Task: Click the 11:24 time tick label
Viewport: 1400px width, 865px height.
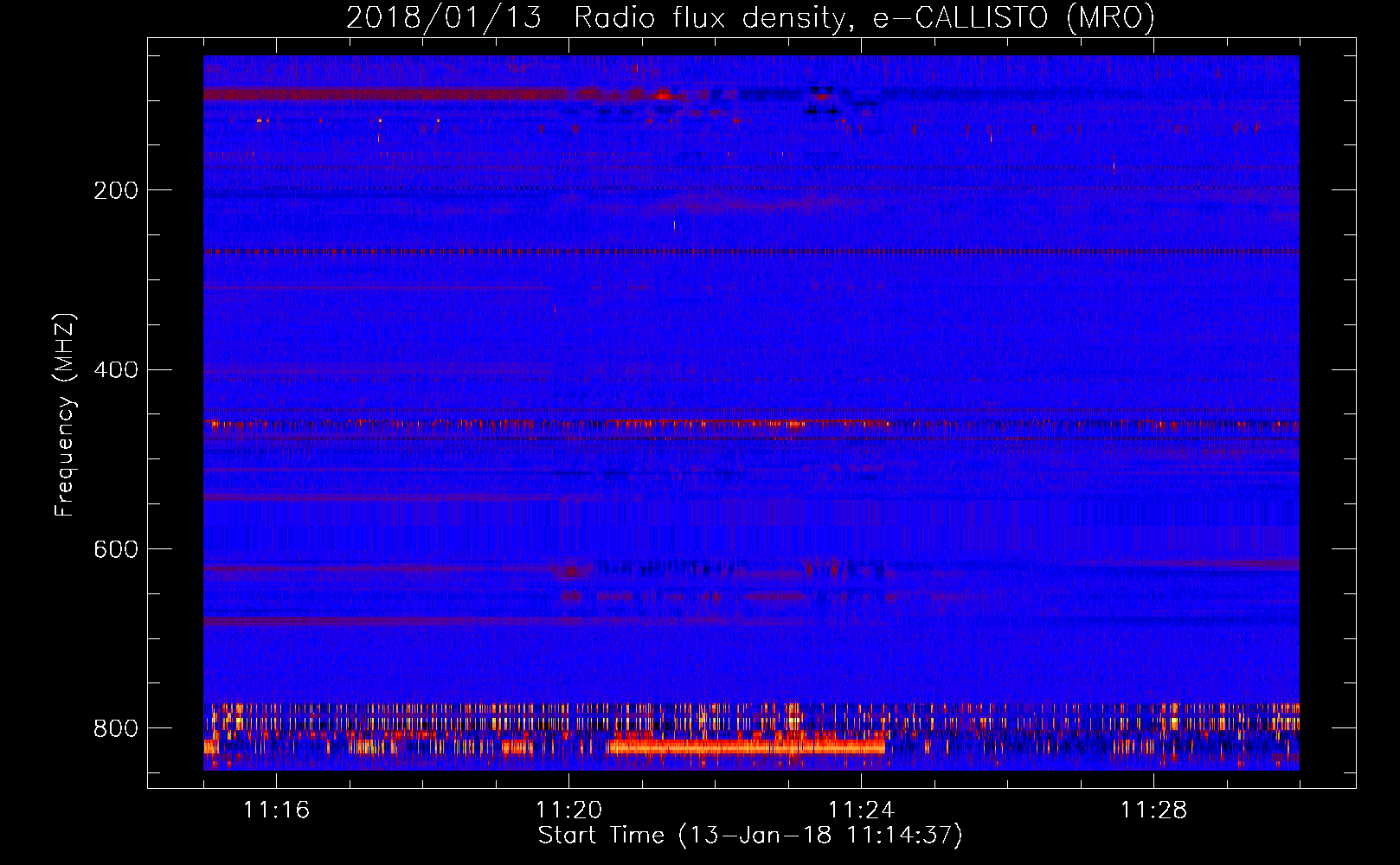Action: [861, 810]
